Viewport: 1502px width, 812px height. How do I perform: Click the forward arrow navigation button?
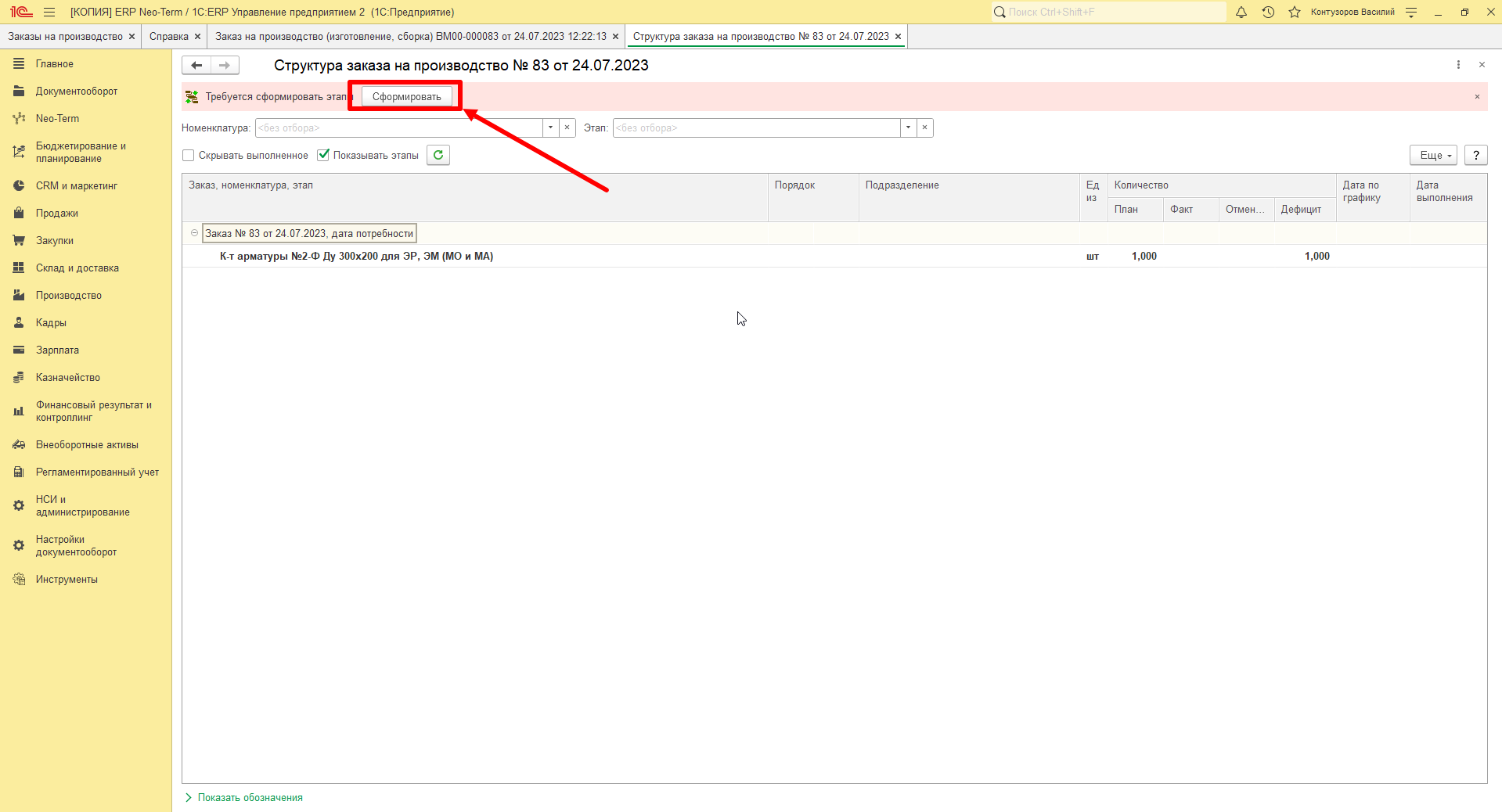225,66
